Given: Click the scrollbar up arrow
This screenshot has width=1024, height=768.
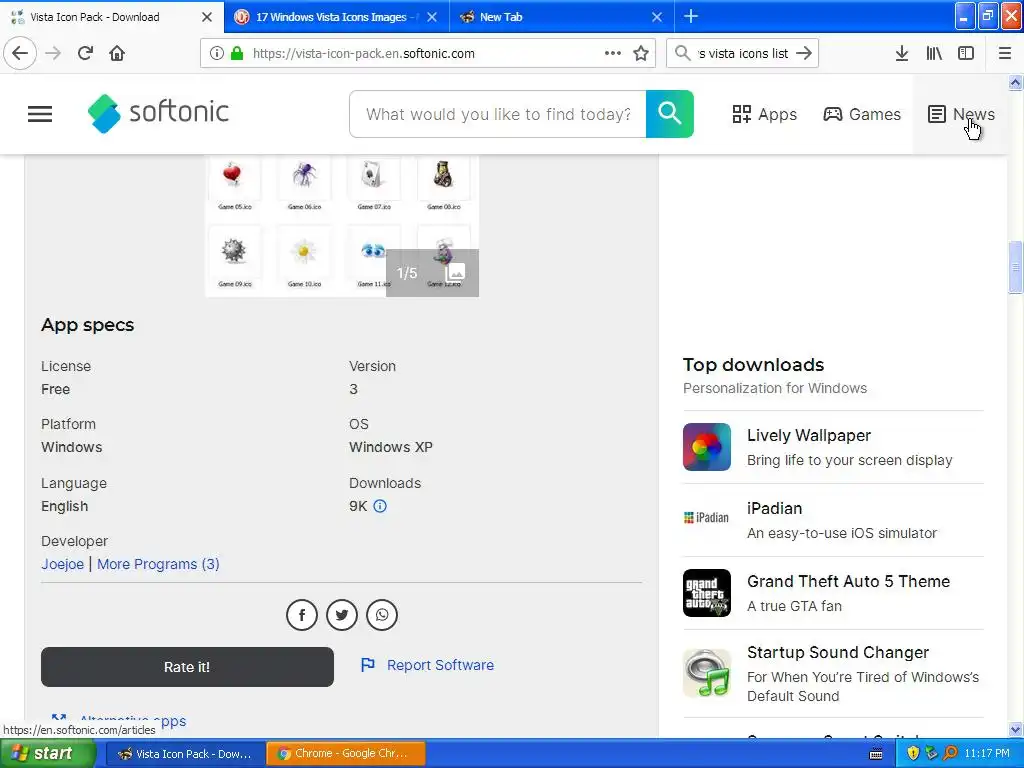Looking at the screenshot, I should [x=1015, y=82].
